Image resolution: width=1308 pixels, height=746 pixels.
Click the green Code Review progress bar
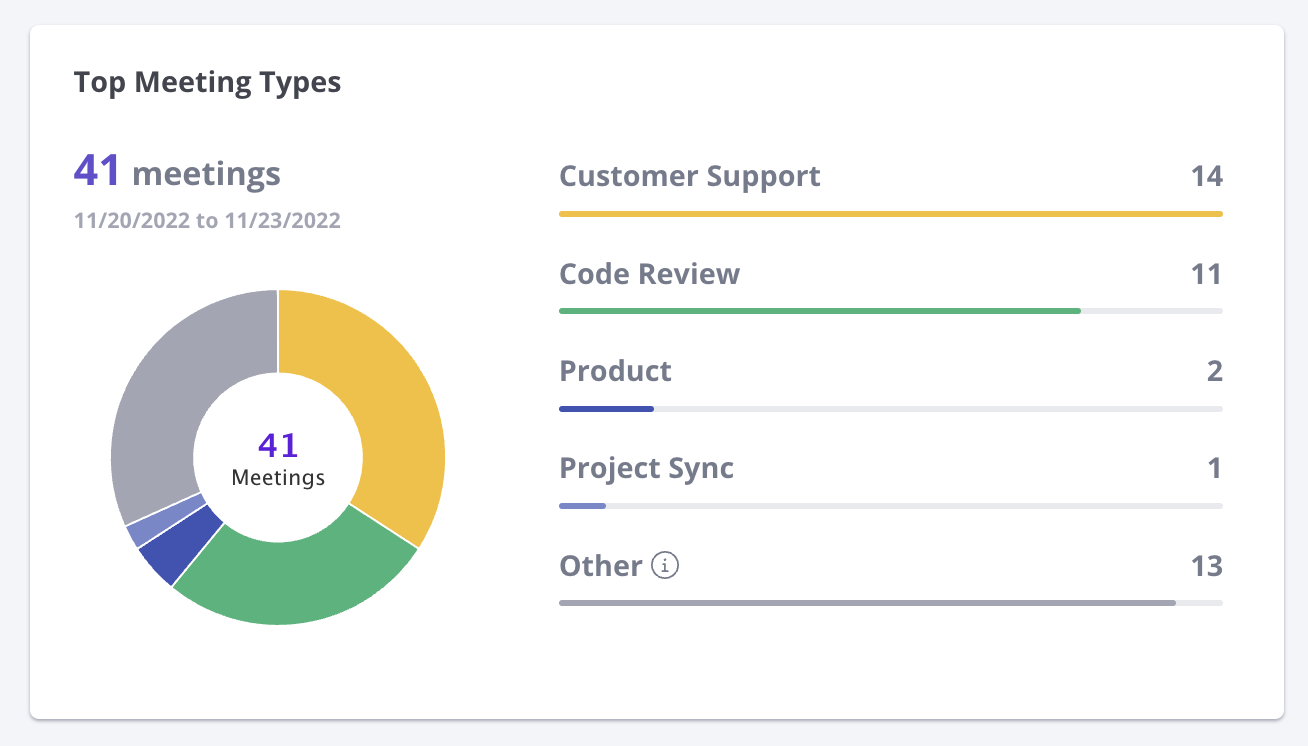[819, 311]
